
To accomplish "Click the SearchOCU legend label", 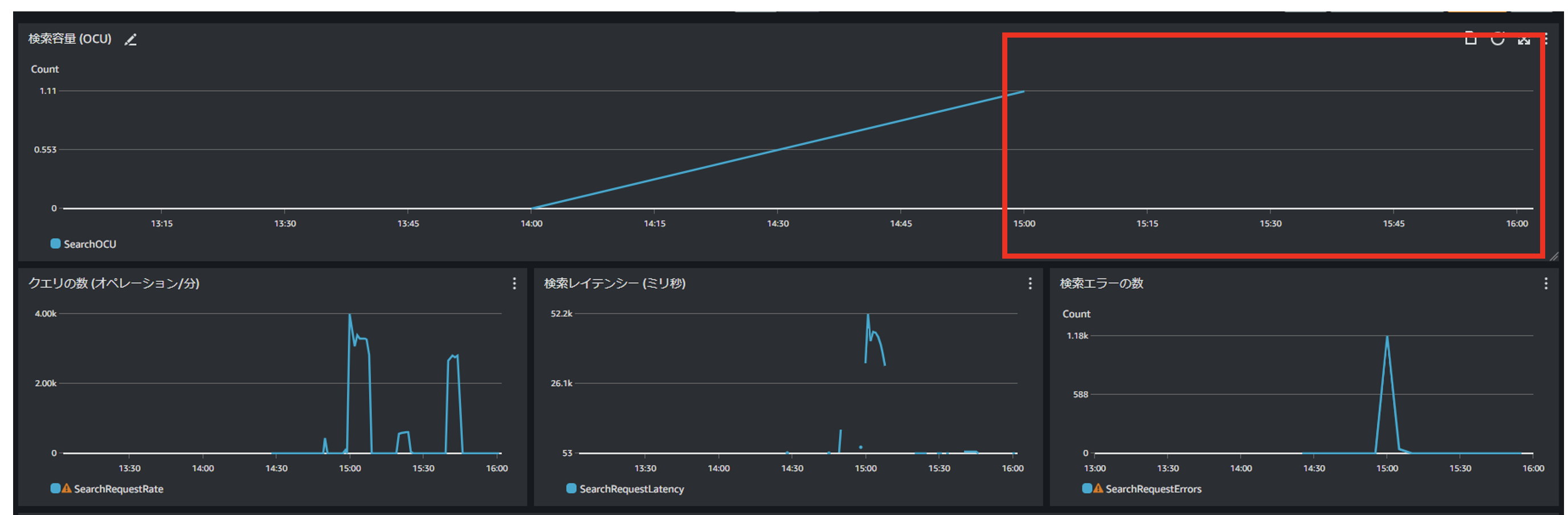I will click(89, 244).
